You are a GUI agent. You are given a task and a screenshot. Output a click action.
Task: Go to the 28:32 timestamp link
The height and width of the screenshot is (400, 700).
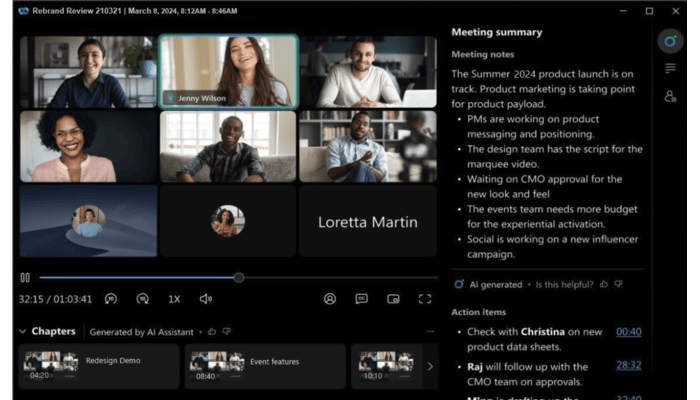[628, 366]
